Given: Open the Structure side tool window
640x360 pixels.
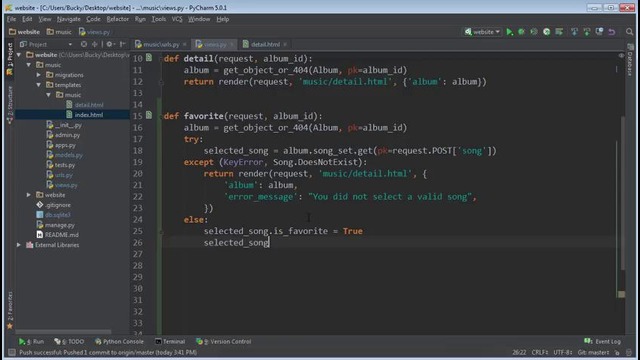Looking at the screenshot, I should click(10, 104).
